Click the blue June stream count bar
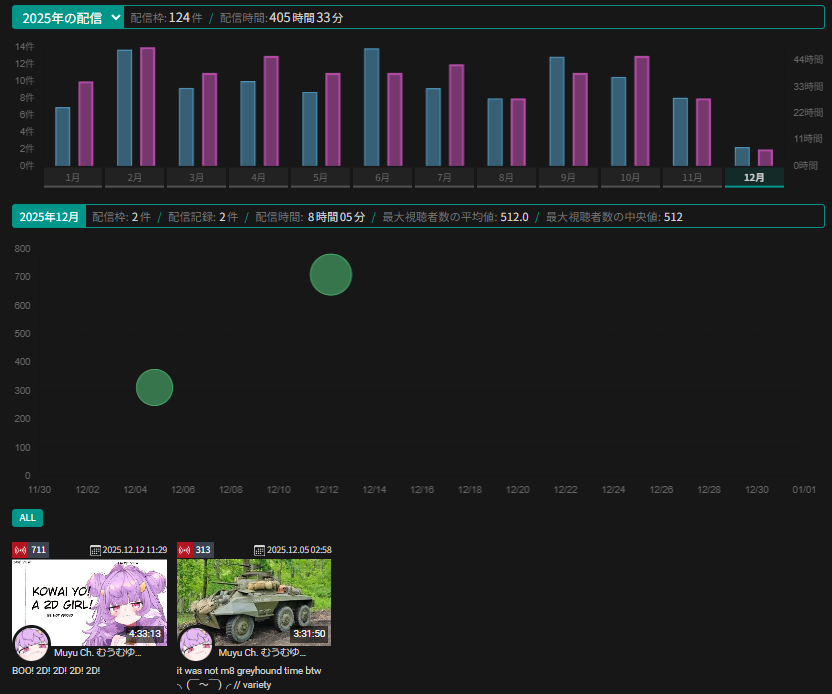 [371, 107]
